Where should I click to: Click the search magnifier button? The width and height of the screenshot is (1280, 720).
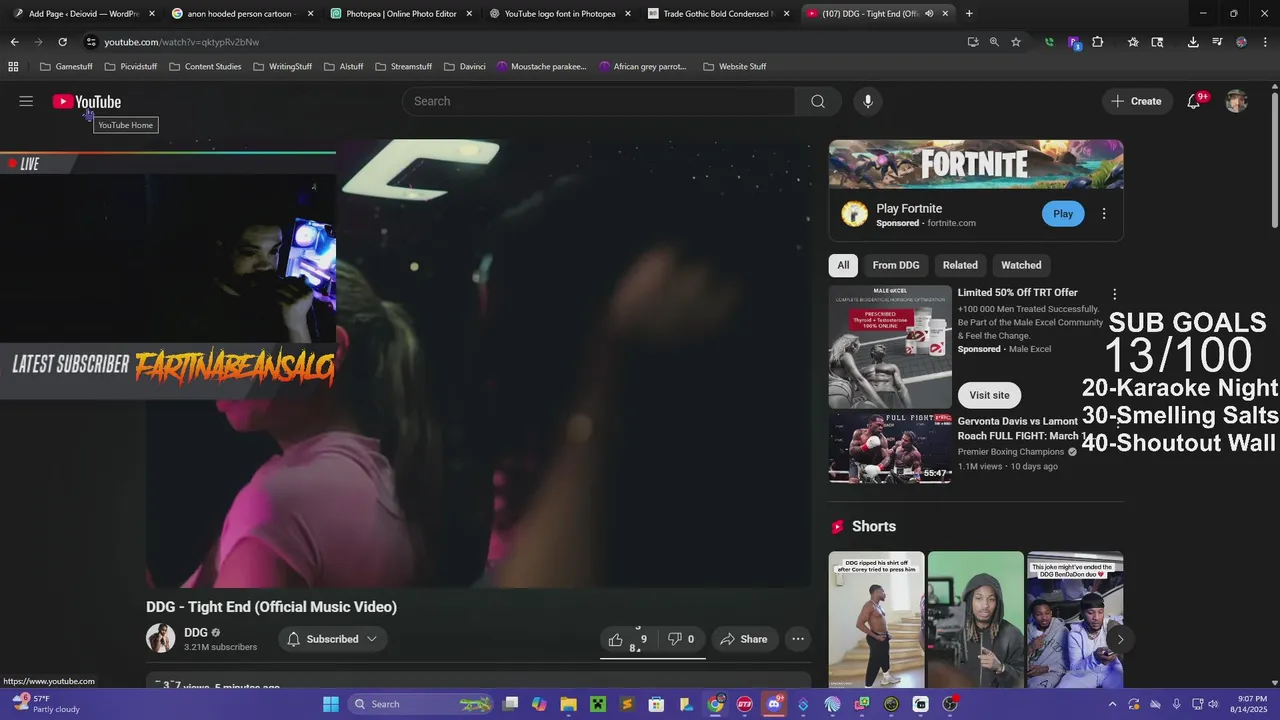(x=818, y=101)
